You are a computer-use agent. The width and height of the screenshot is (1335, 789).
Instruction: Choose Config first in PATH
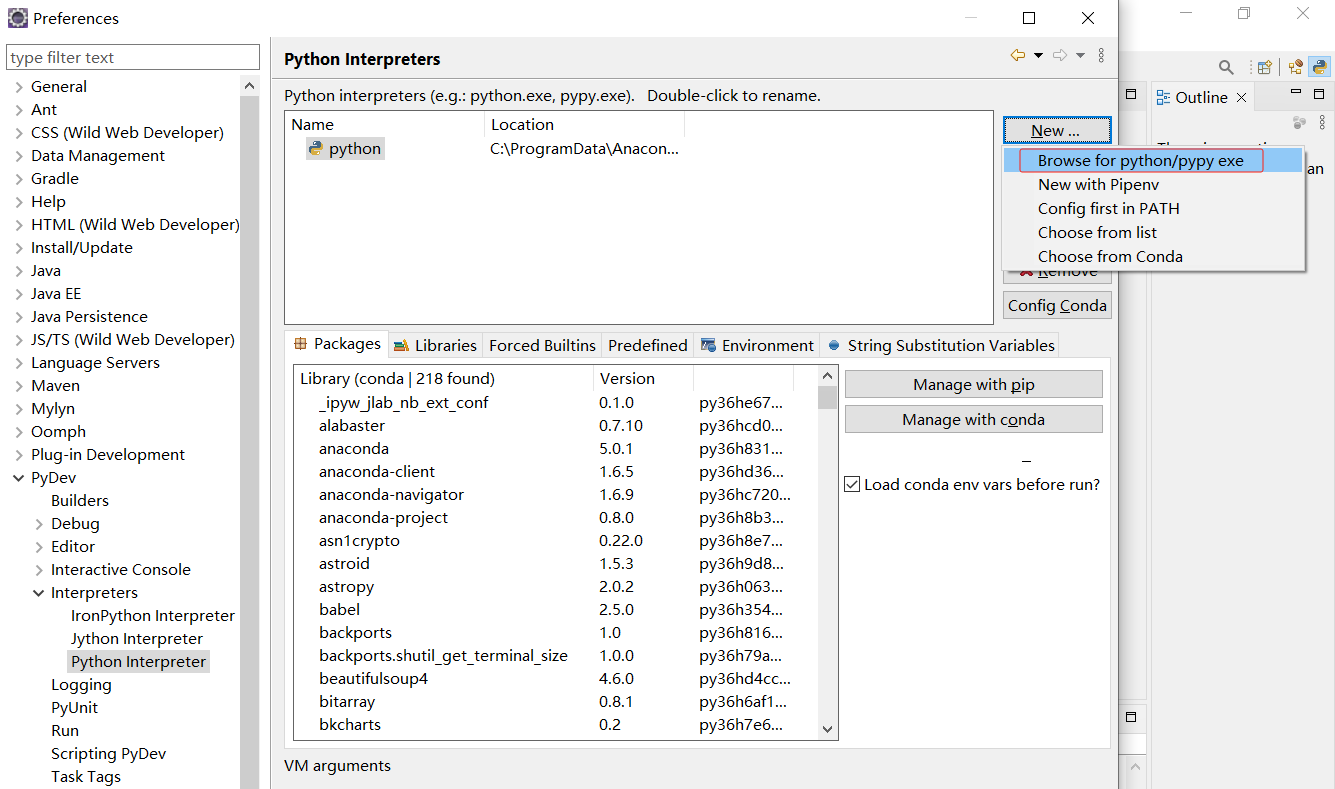point(1153,208)
